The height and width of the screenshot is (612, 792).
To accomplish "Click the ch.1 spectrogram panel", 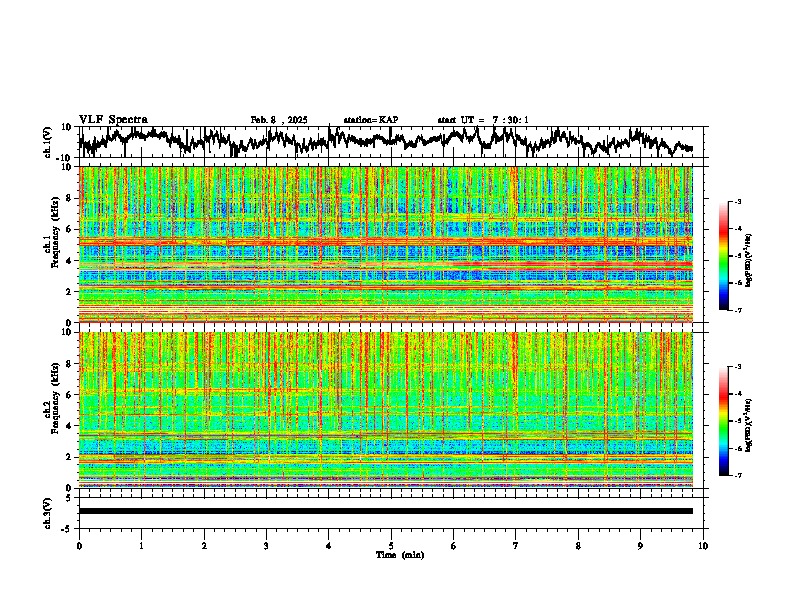I will 386,244.
